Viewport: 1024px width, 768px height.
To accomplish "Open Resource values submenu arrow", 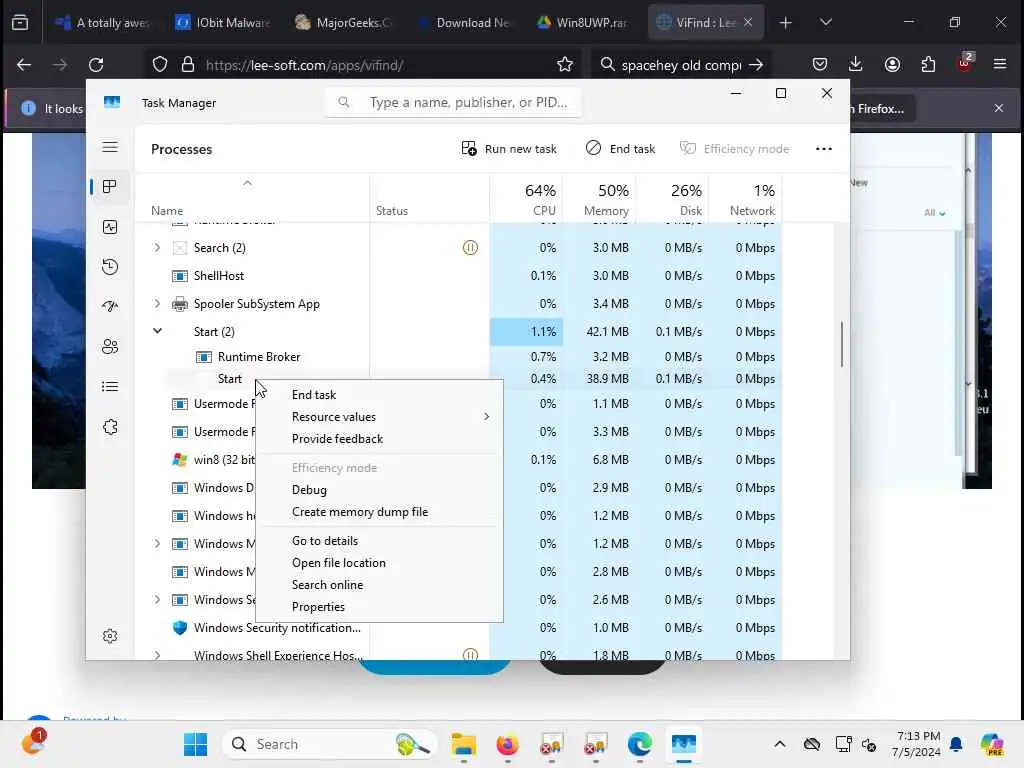I will (487, 417).
